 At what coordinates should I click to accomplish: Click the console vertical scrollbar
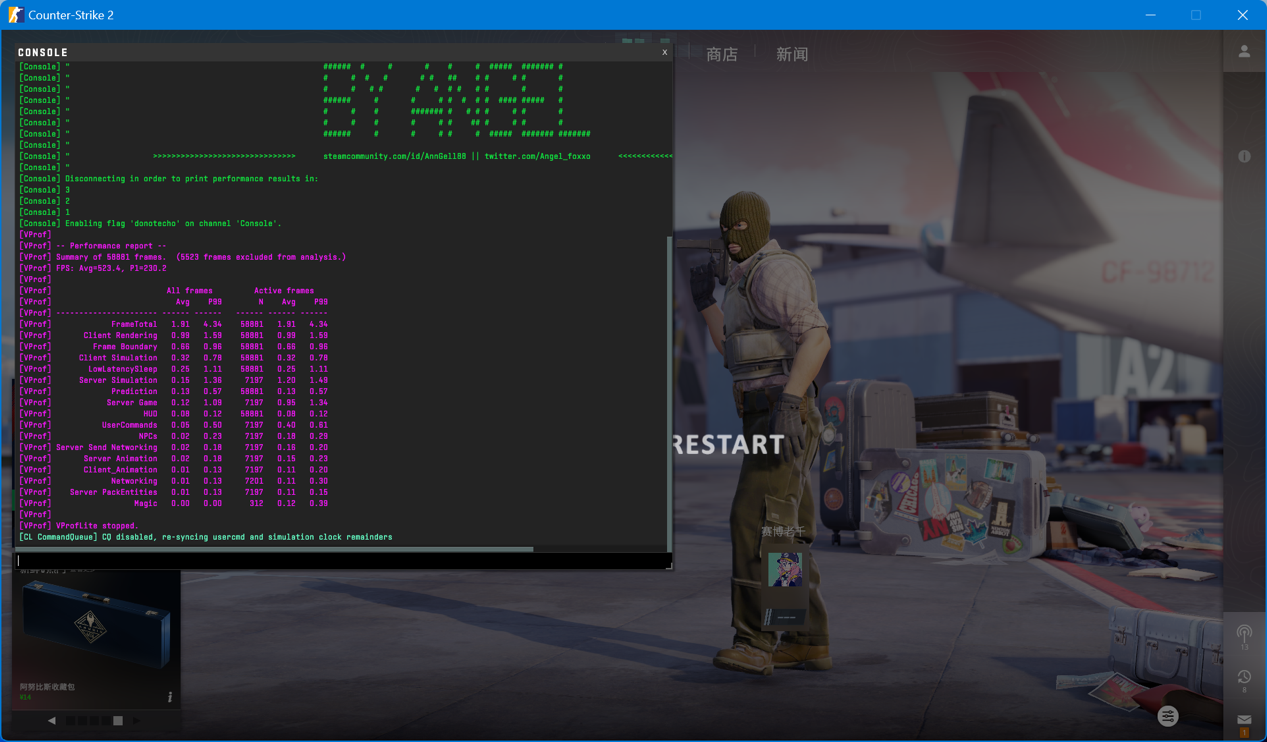(669, 390)
